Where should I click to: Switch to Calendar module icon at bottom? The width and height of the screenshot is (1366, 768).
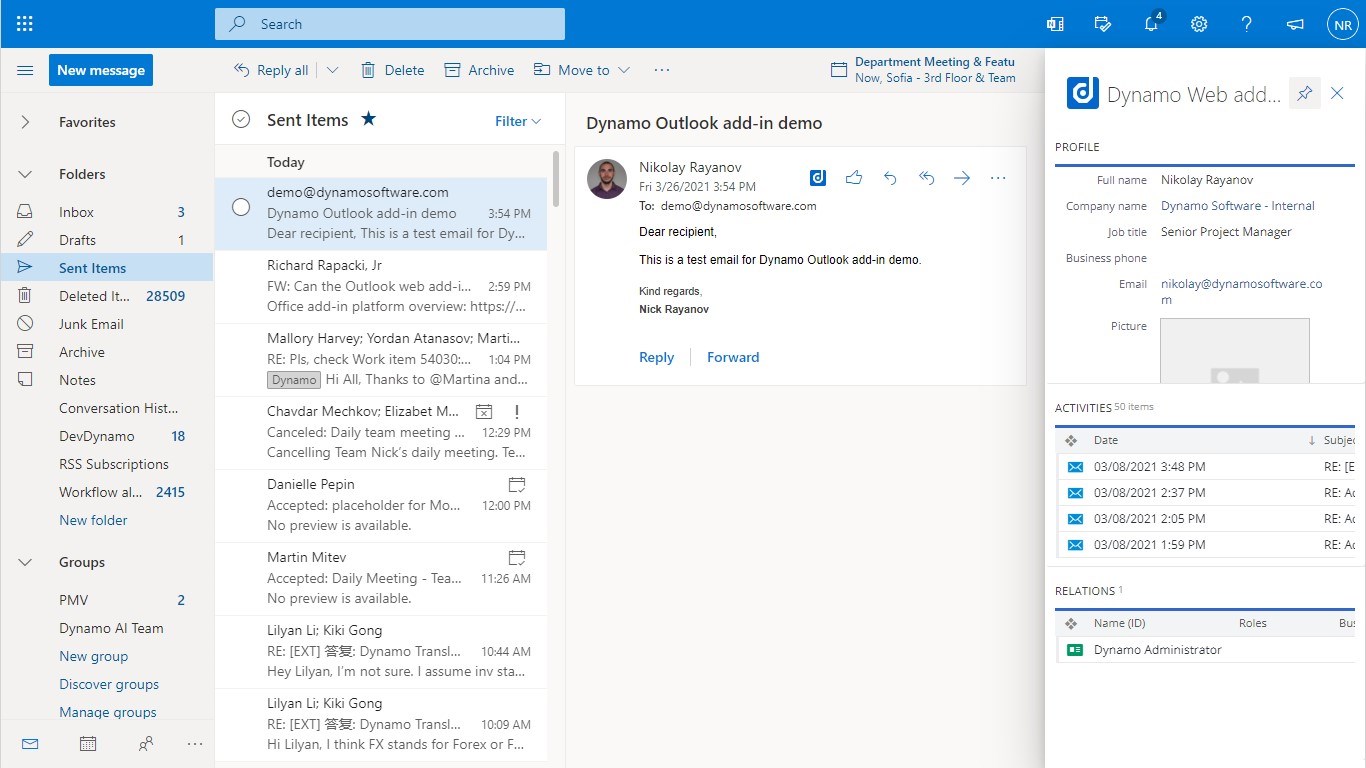pos(88,744)
